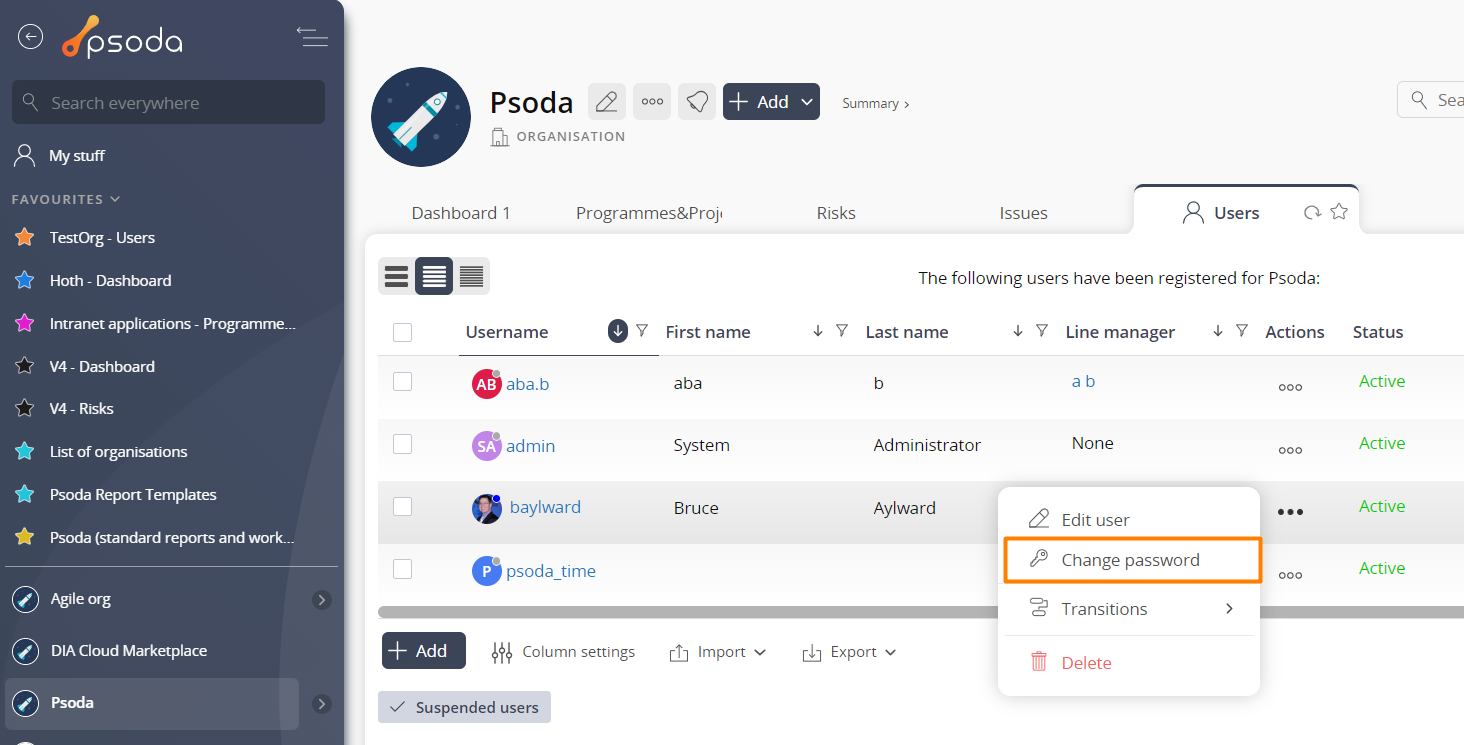Expand the Summary breadcrumb chevron
The width and height of the screenshot is (1464, 745).
[906, 103]
